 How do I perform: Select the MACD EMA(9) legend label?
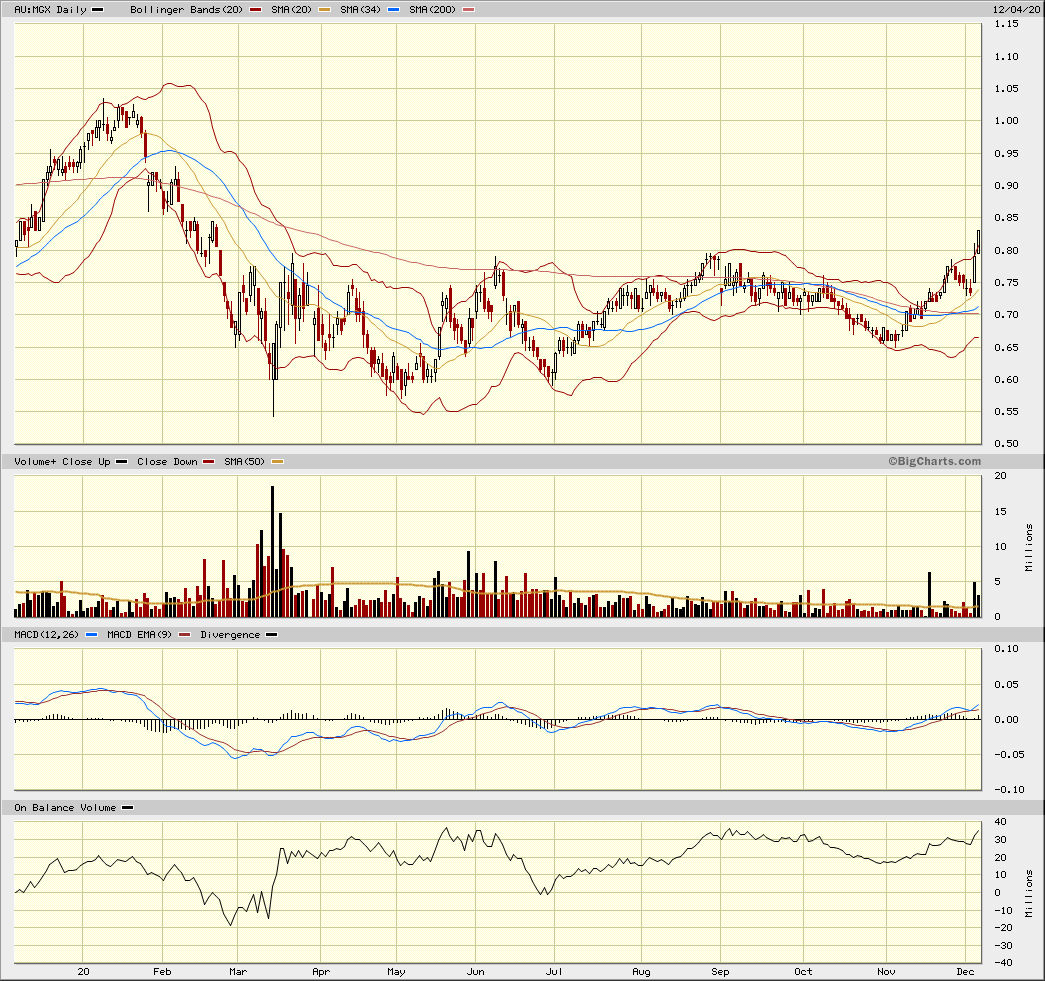pyautogui.click(x=139, y=634)
